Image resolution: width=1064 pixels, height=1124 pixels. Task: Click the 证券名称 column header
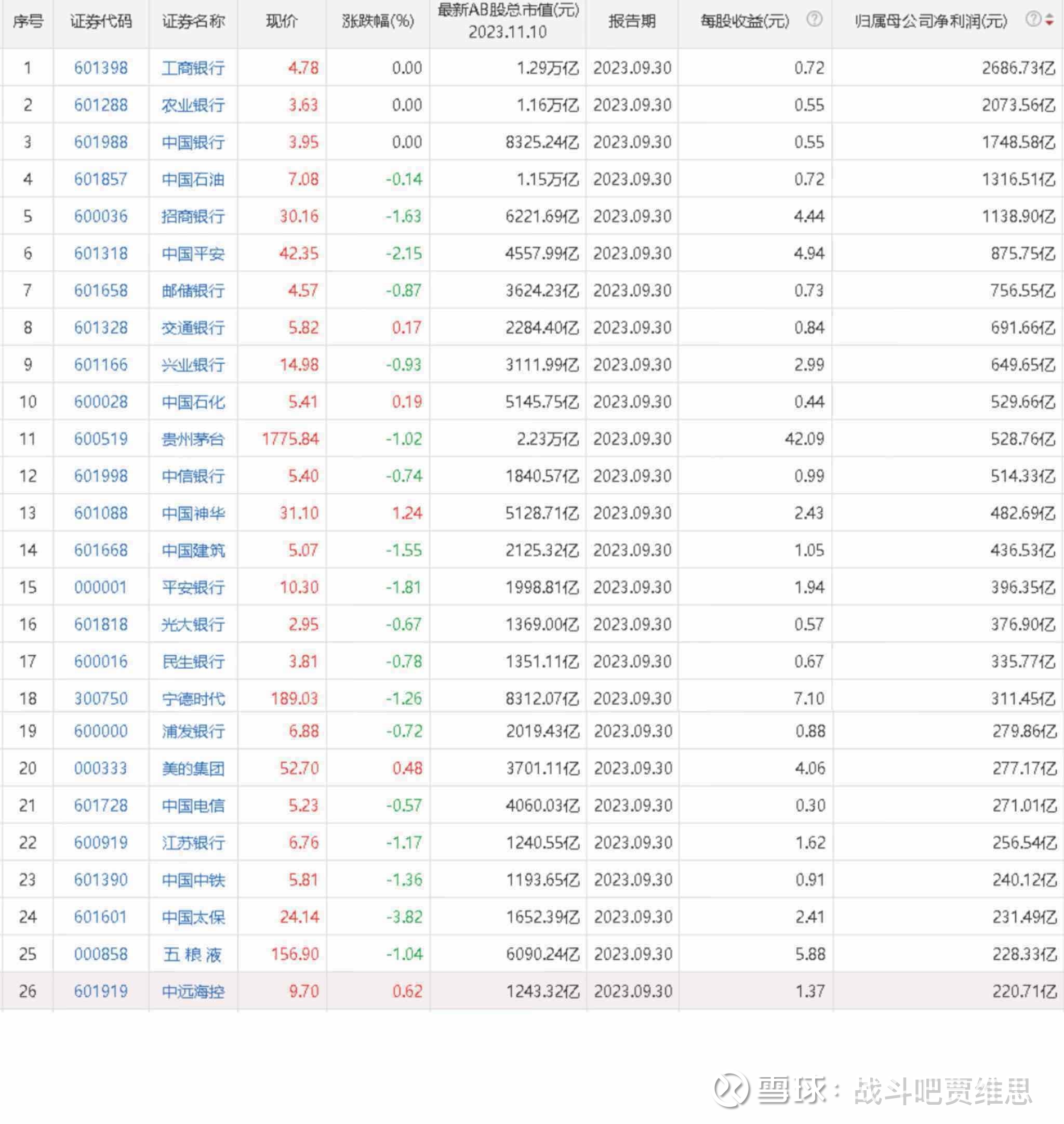(193, 21)
